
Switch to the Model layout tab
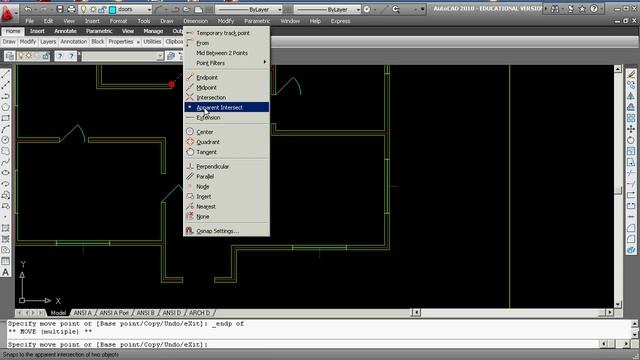pos(58,313)
